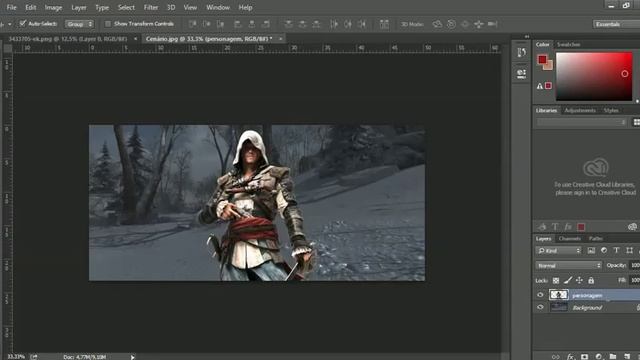Click the Distribute Right Edges icon
The image size is (640, 360).
coord(362,24)
